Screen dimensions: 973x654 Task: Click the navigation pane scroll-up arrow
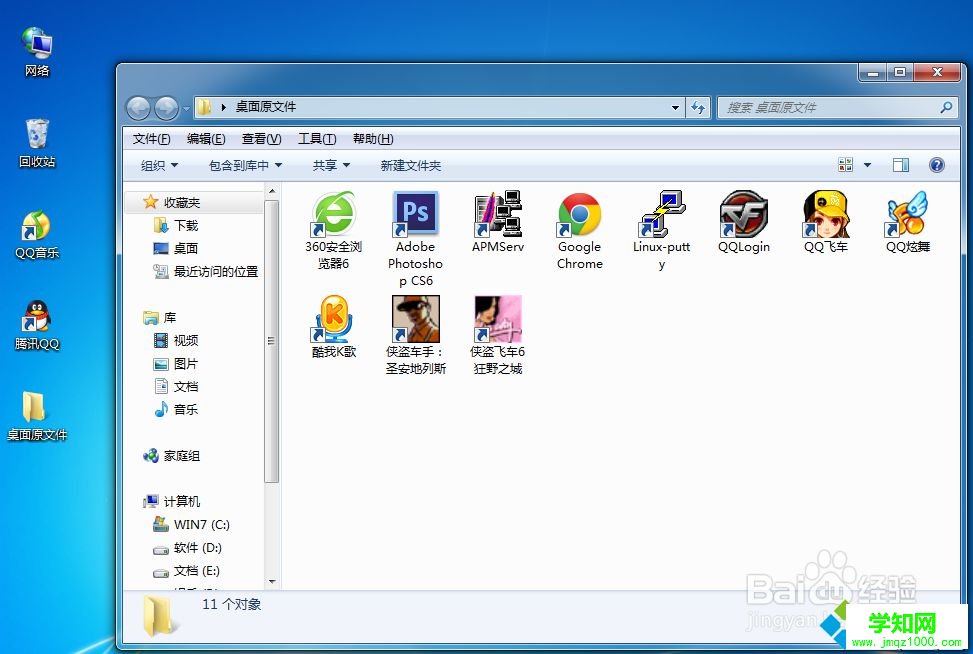pos(272,190)
